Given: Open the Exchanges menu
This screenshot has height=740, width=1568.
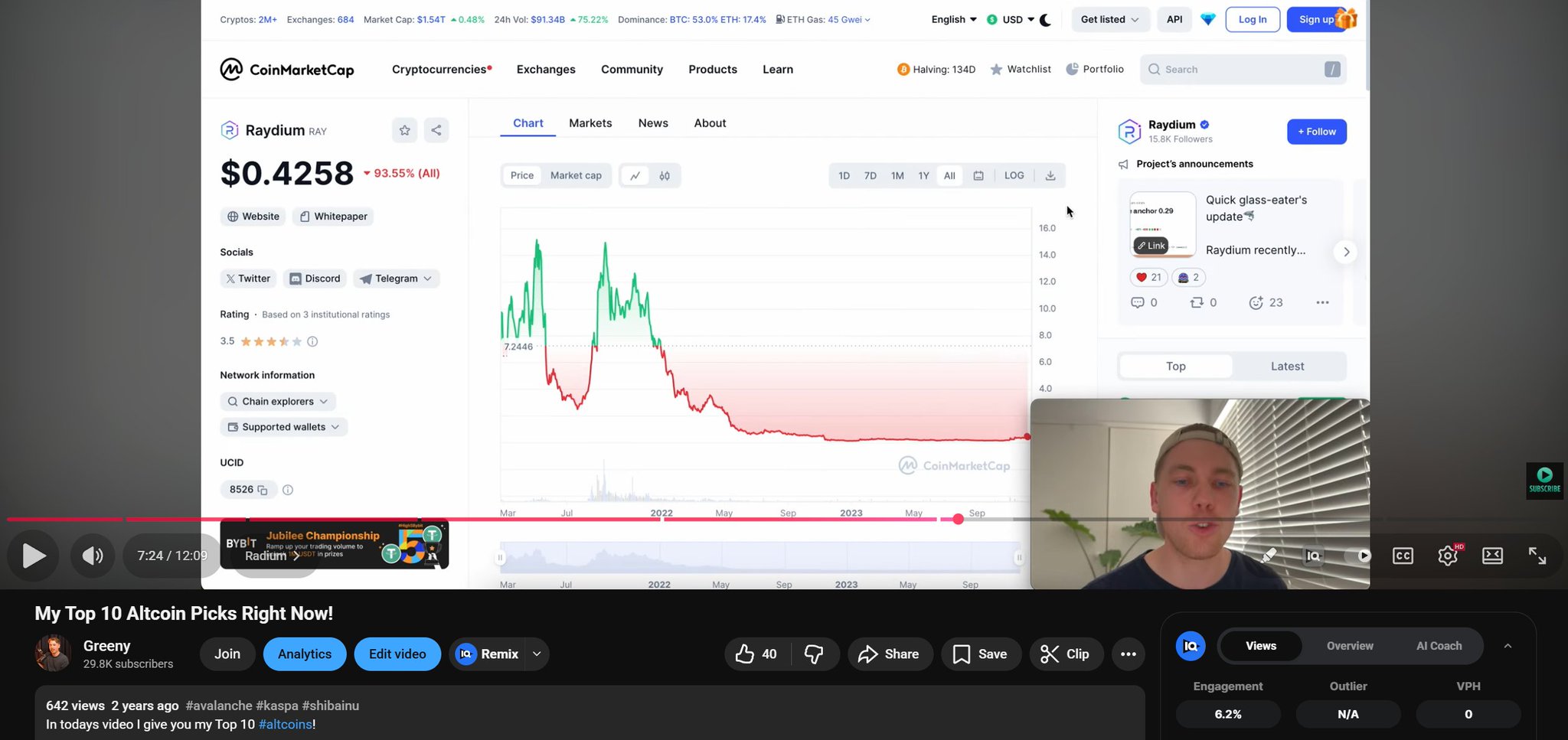Looking at the screenshot, I should click(x=546, y=70).
